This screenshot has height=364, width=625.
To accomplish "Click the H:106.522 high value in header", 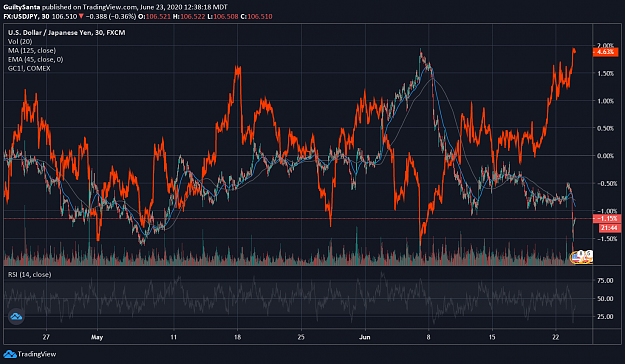I will click(190, 16).
